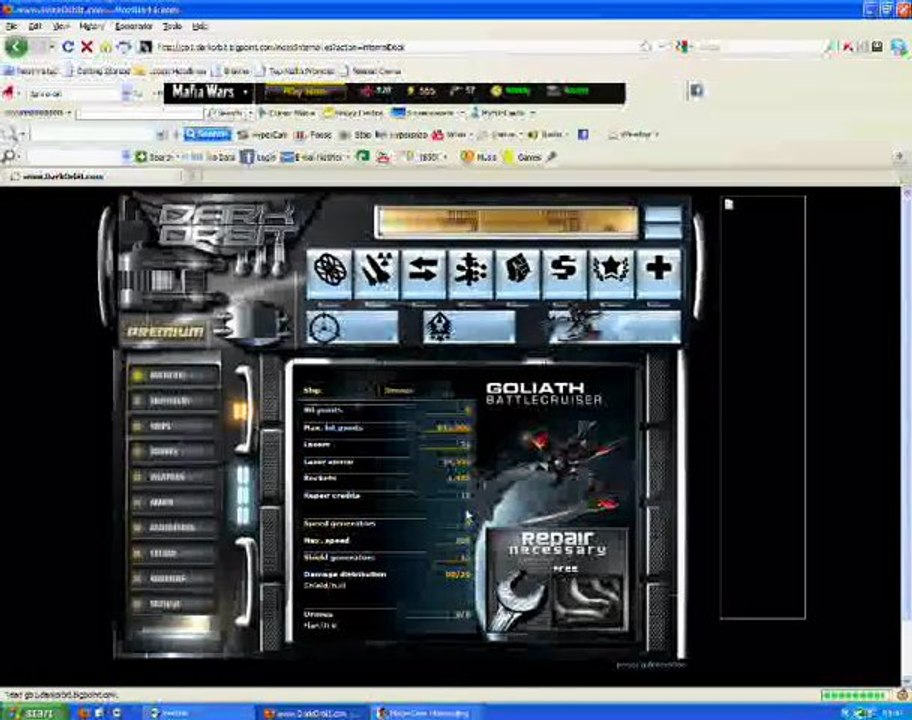Click the blue Search toolbar button

[x=207, y=134]
